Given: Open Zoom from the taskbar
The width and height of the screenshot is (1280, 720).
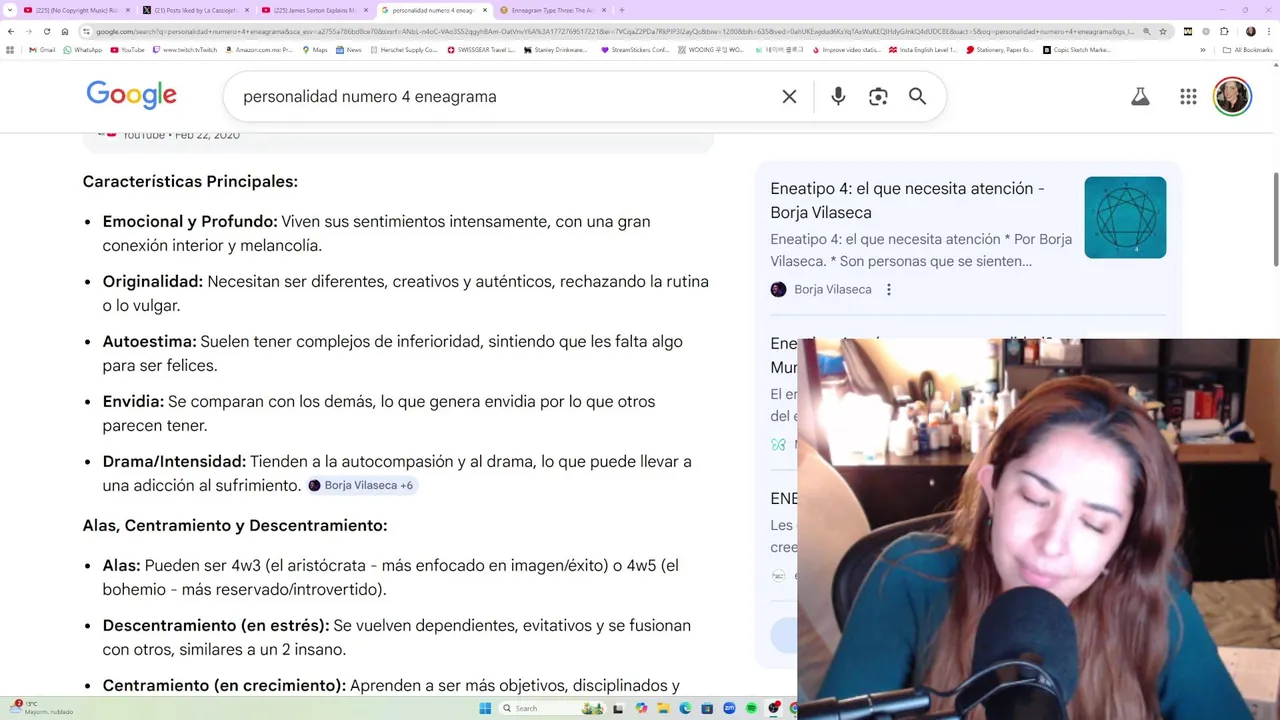Looking at the screenshot, I should [x=729, y=708].
